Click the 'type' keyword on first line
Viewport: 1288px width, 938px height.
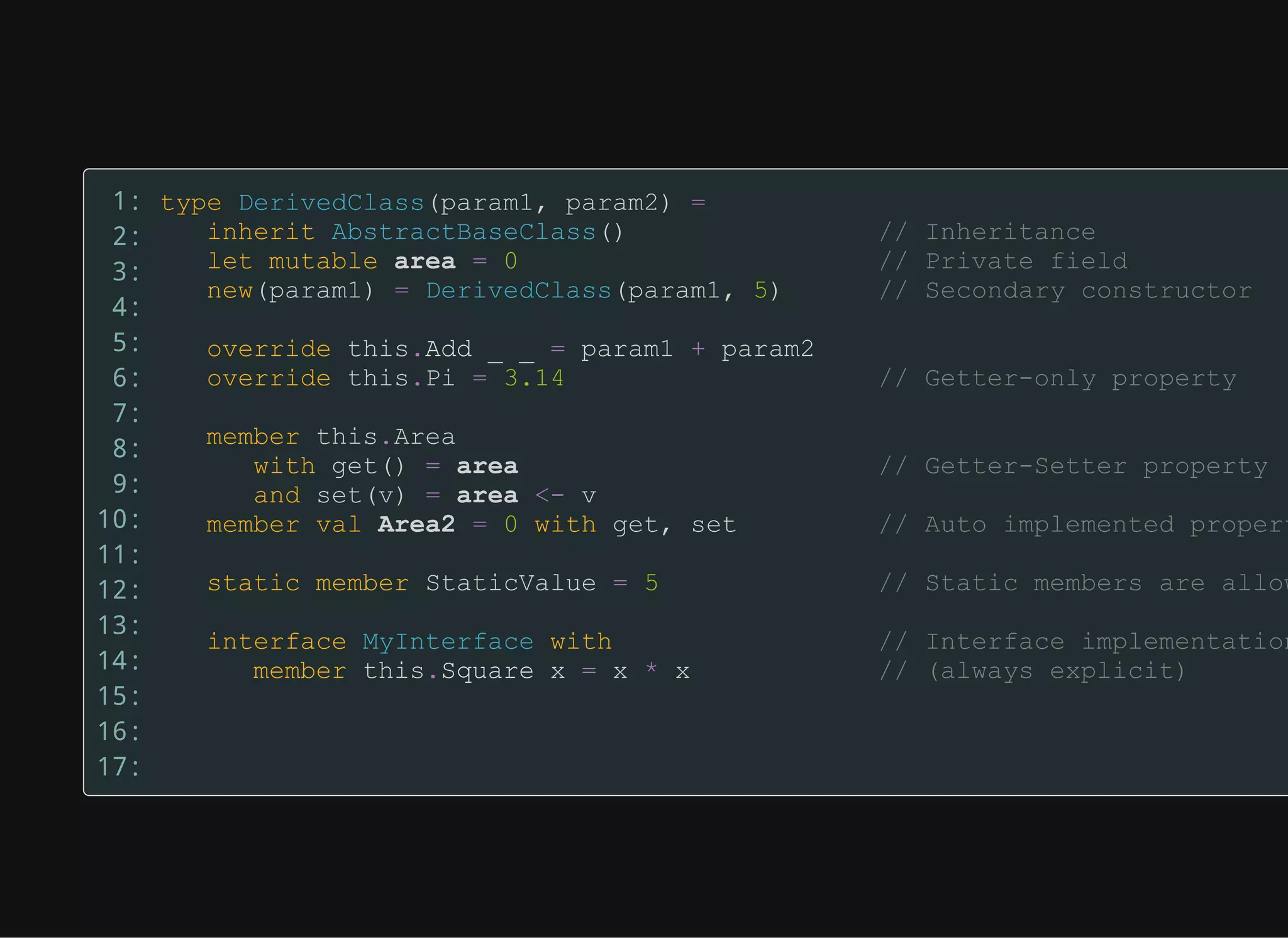191,203
